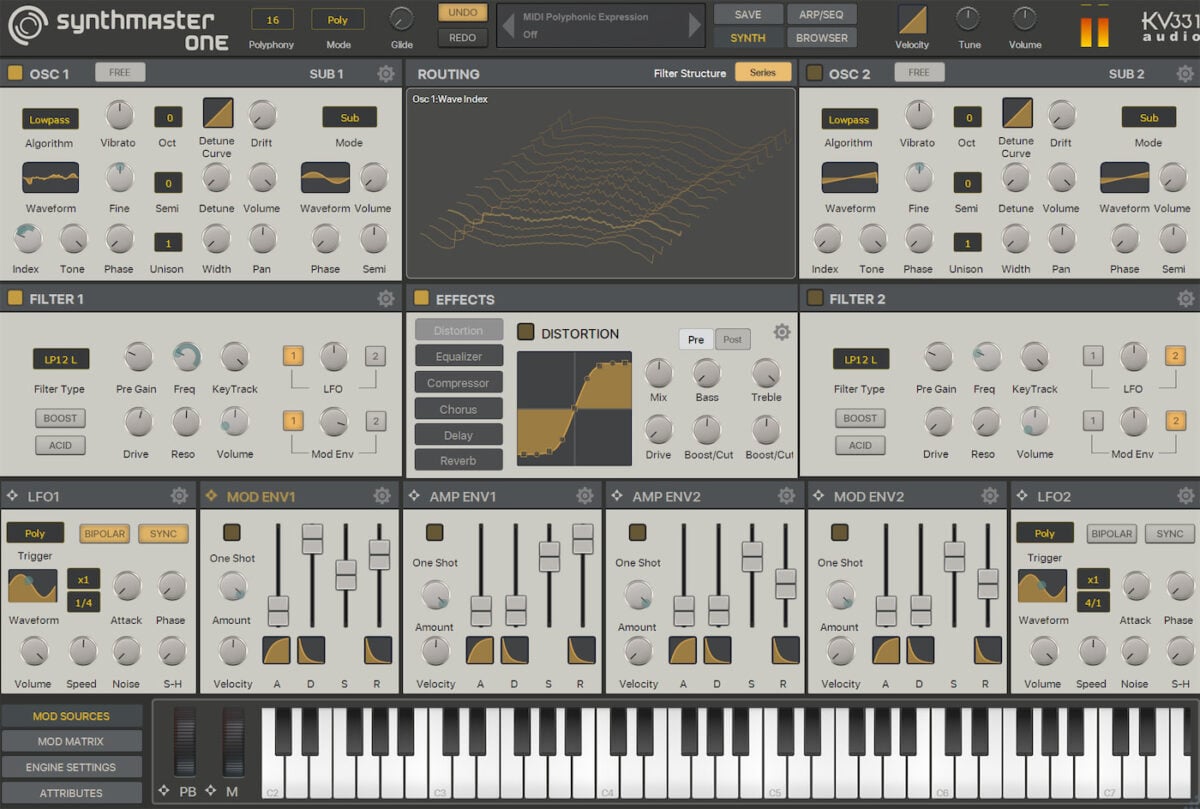The width and height of the screenshot is (1200, 809).
Task: Click the right arrow on MIDI Polyphonic Expression
Action: [694, 24]
